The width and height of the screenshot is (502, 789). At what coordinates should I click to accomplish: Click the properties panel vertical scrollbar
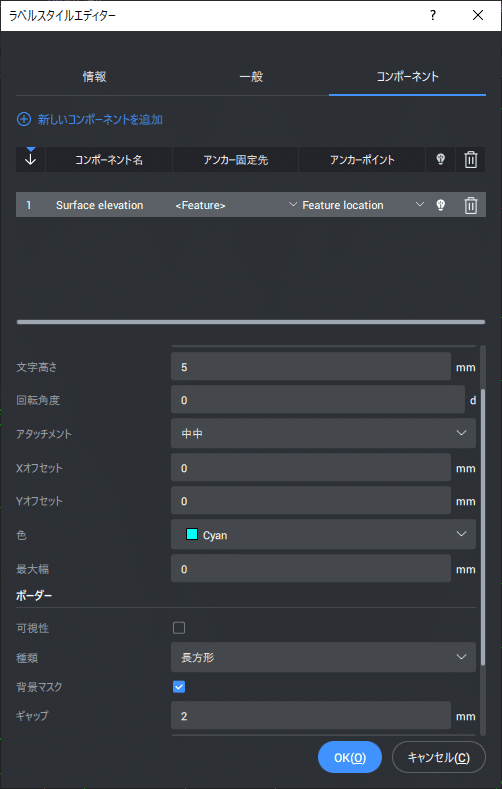click(483, 527)
